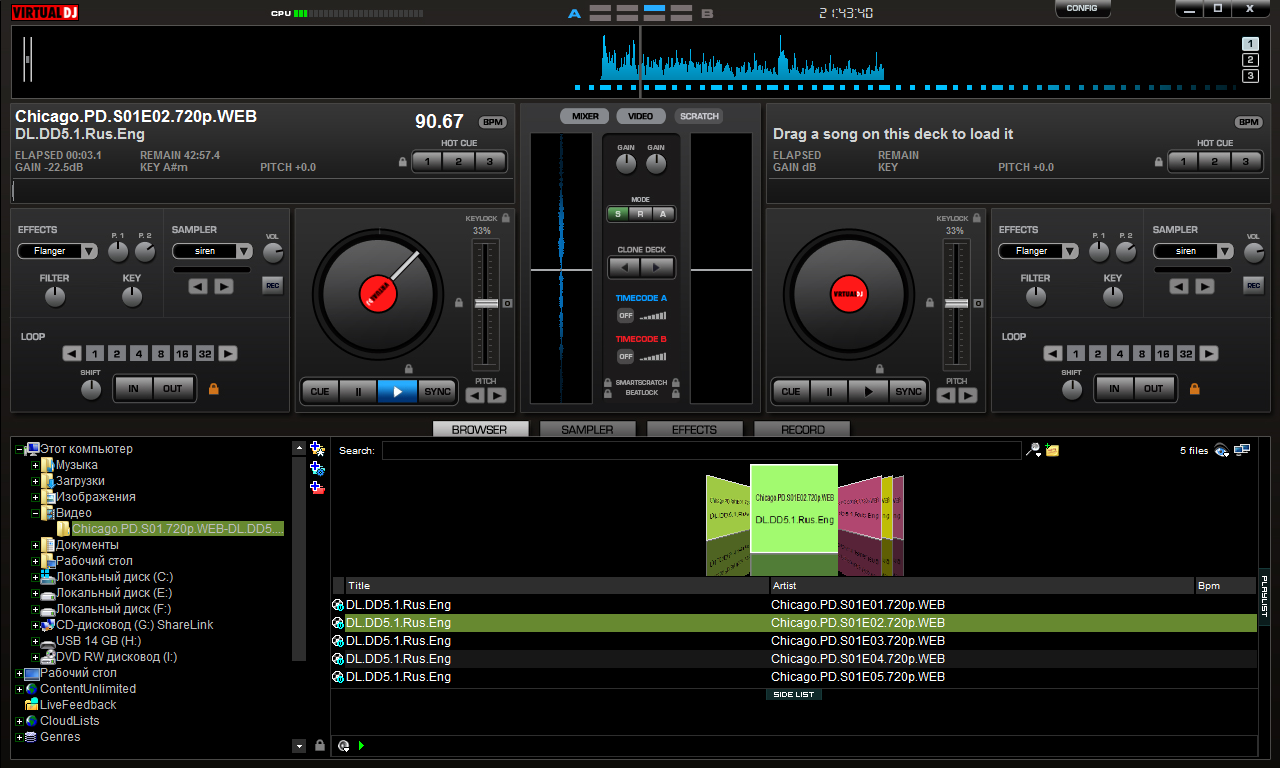Nudge left deck pitch down arrow
The width and height of the screenshot is (1280, 768).
coord(475,395)
